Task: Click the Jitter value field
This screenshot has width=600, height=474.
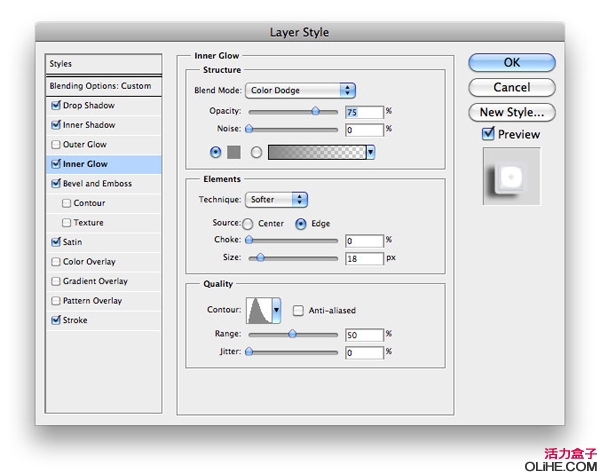Action: (x=364, y=353)
